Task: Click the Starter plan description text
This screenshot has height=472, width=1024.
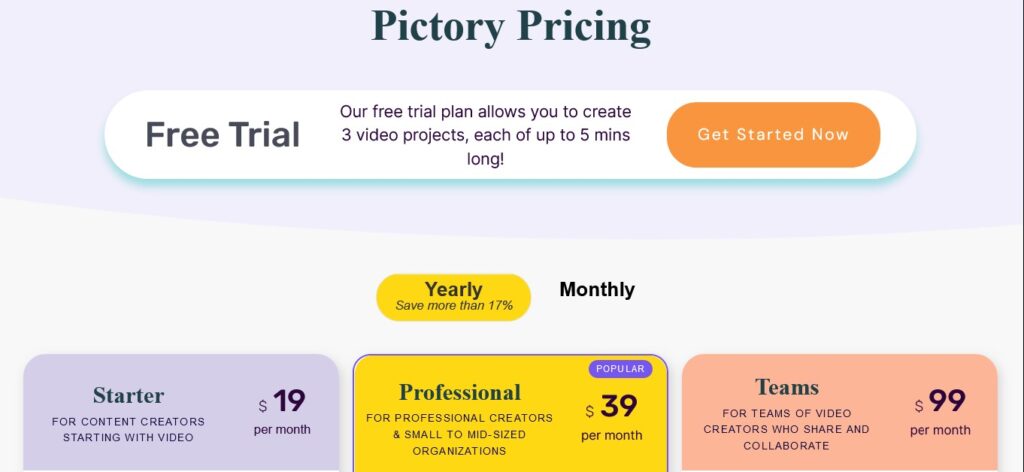Action: point(128,429)
